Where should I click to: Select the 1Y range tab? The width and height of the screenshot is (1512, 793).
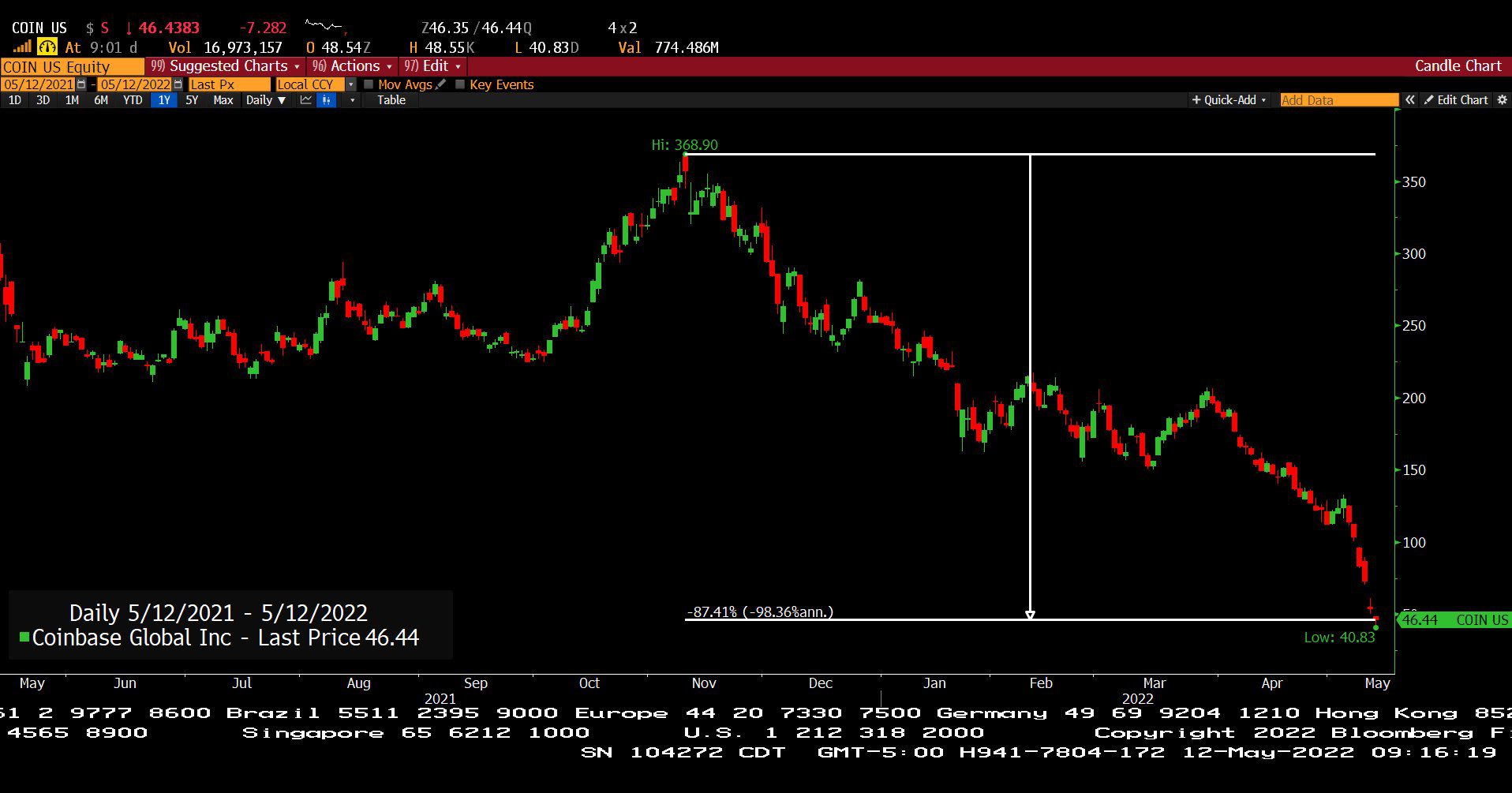163,100
